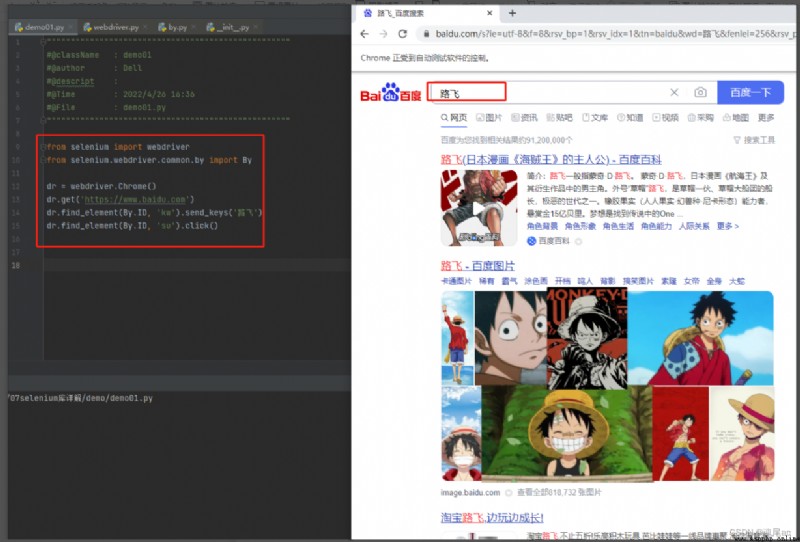Collapse the import statements fold marker
Screen dimensions: 800x542
[x=43, y=147]
